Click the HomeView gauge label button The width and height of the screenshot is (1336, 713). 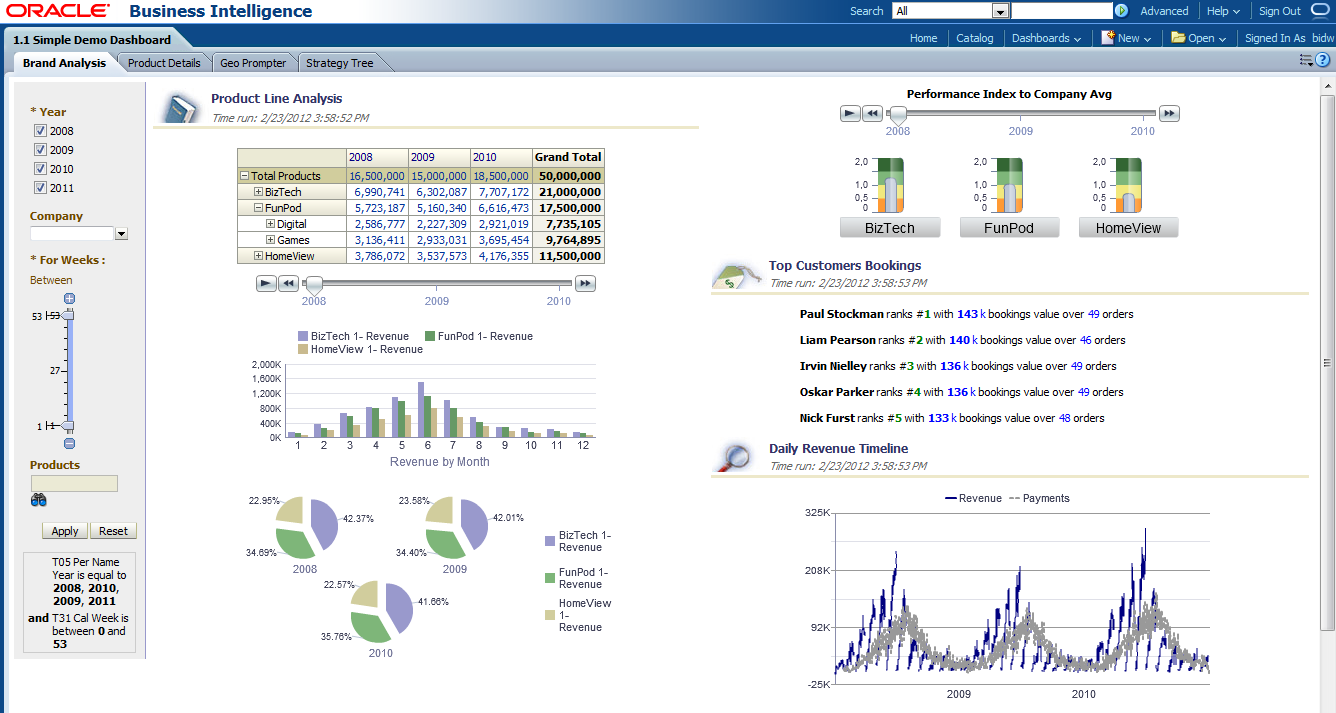(1129, 228)
